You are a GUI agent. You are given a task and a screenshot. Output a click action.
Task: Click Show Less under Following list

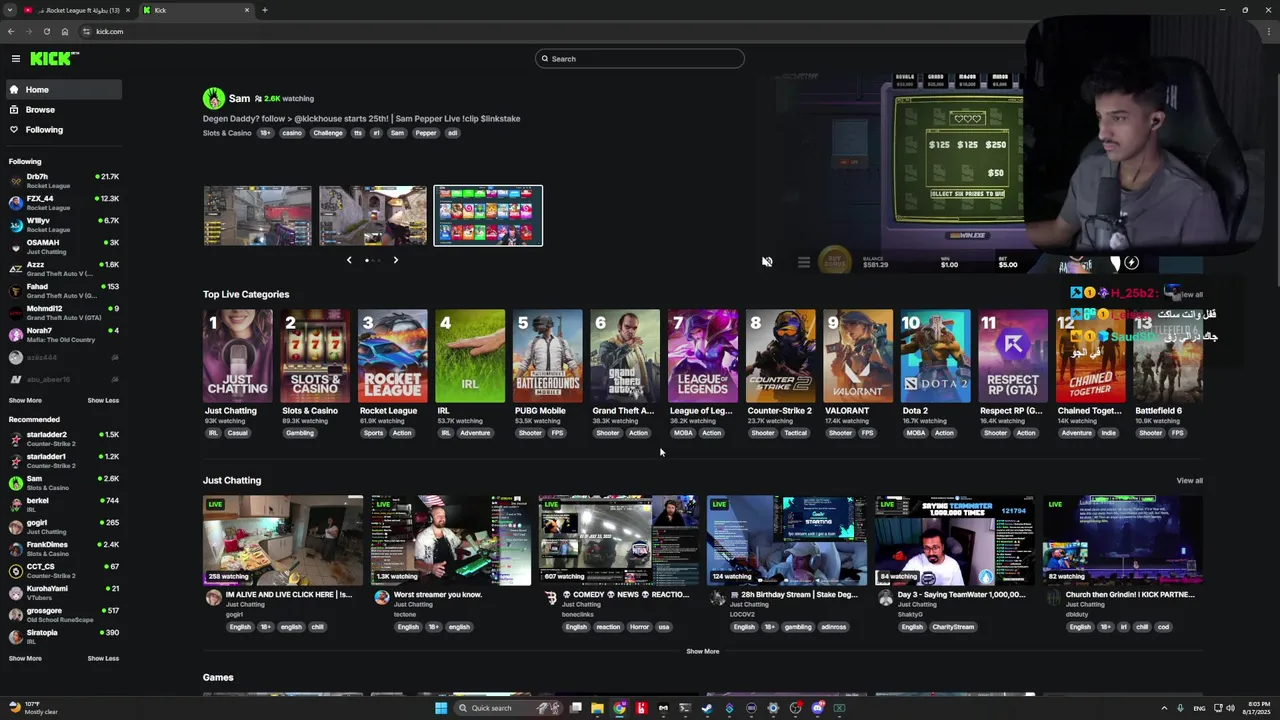click(x=103, y=401)
